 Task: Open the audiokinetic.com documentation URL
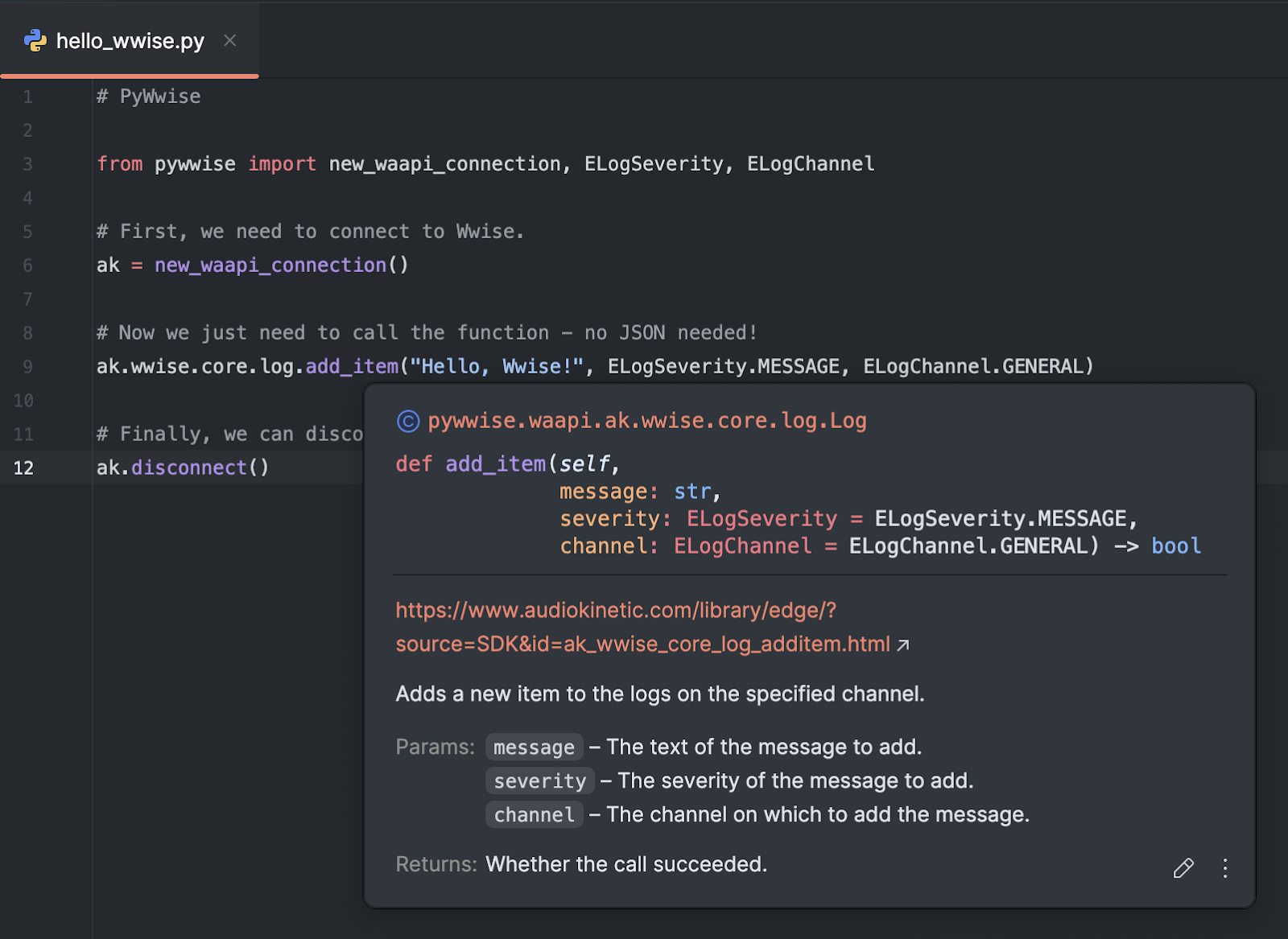616,611
